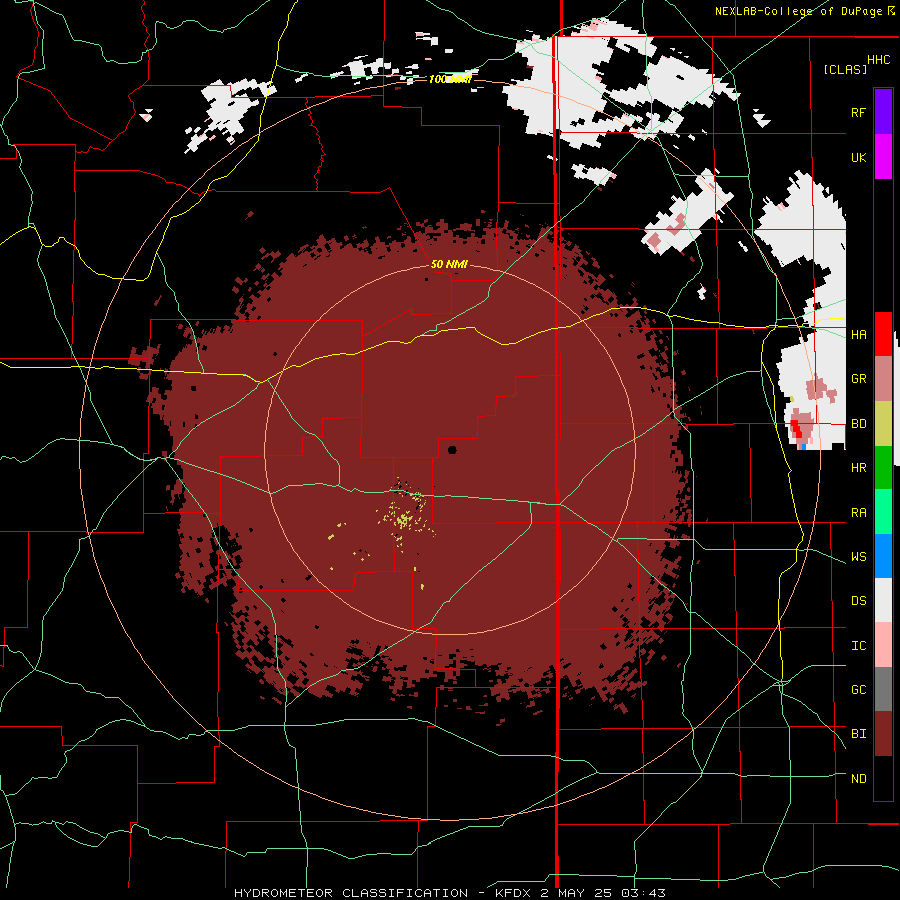Click the WS legend label
This screenshot has height=900, width=900.
(858, 557)
